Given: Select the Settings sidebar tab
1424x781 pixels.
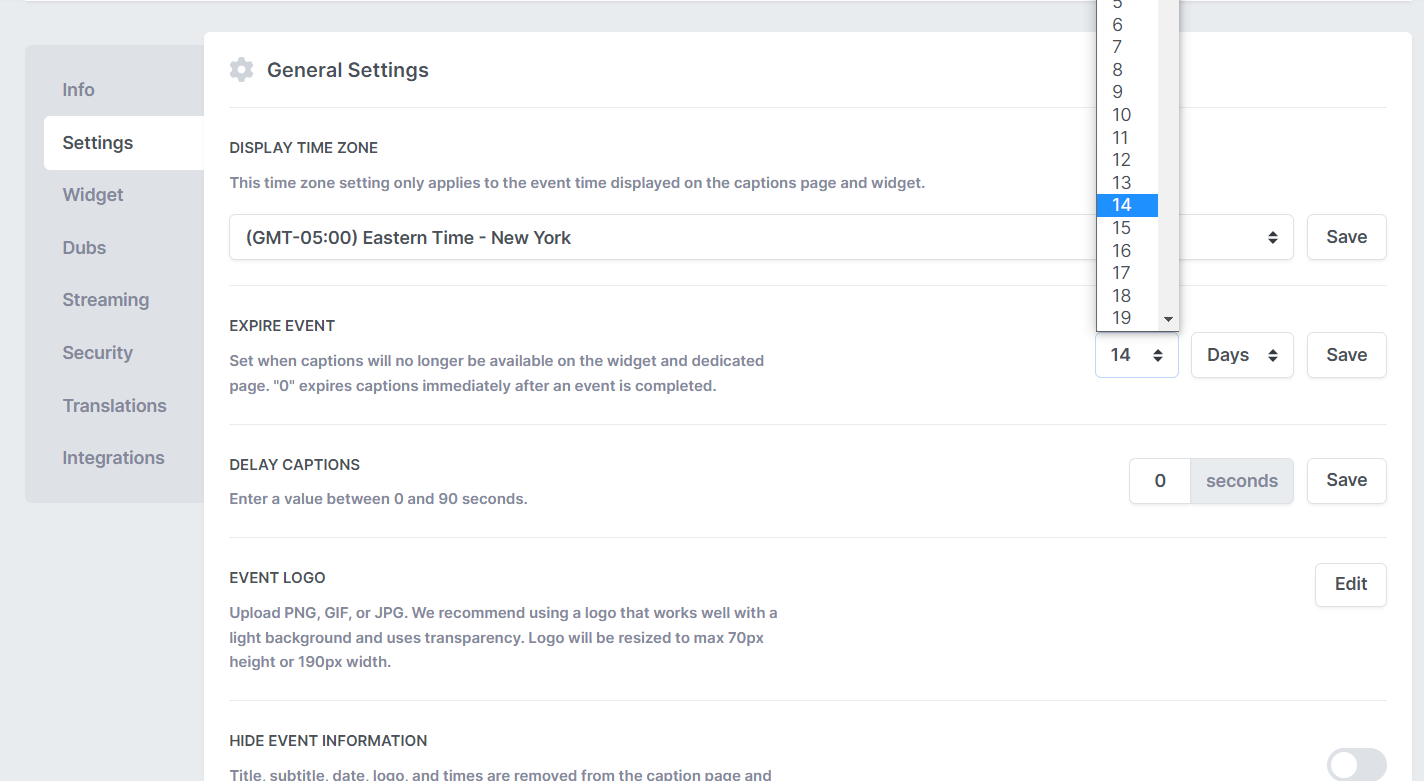Looking at the screenshot, I should click(124, 143).
